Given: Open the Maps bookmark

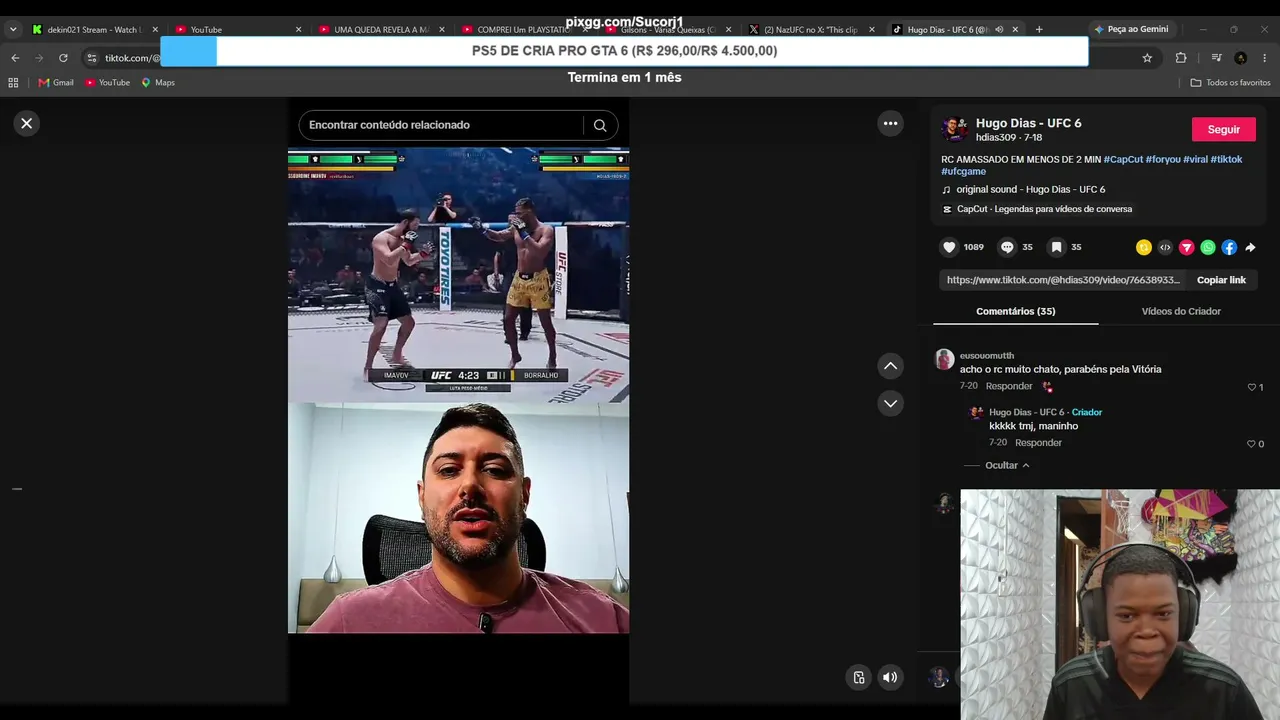Looking at the screenshot, I should click(x=158, y=83).
